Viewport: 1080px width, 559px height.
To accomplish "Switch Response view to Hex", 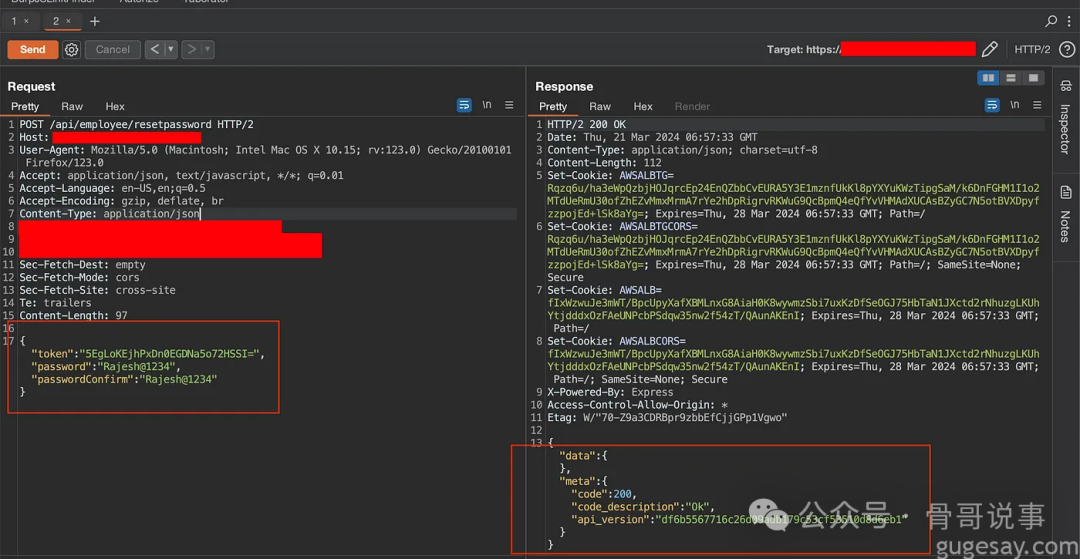I will (643, 107).
